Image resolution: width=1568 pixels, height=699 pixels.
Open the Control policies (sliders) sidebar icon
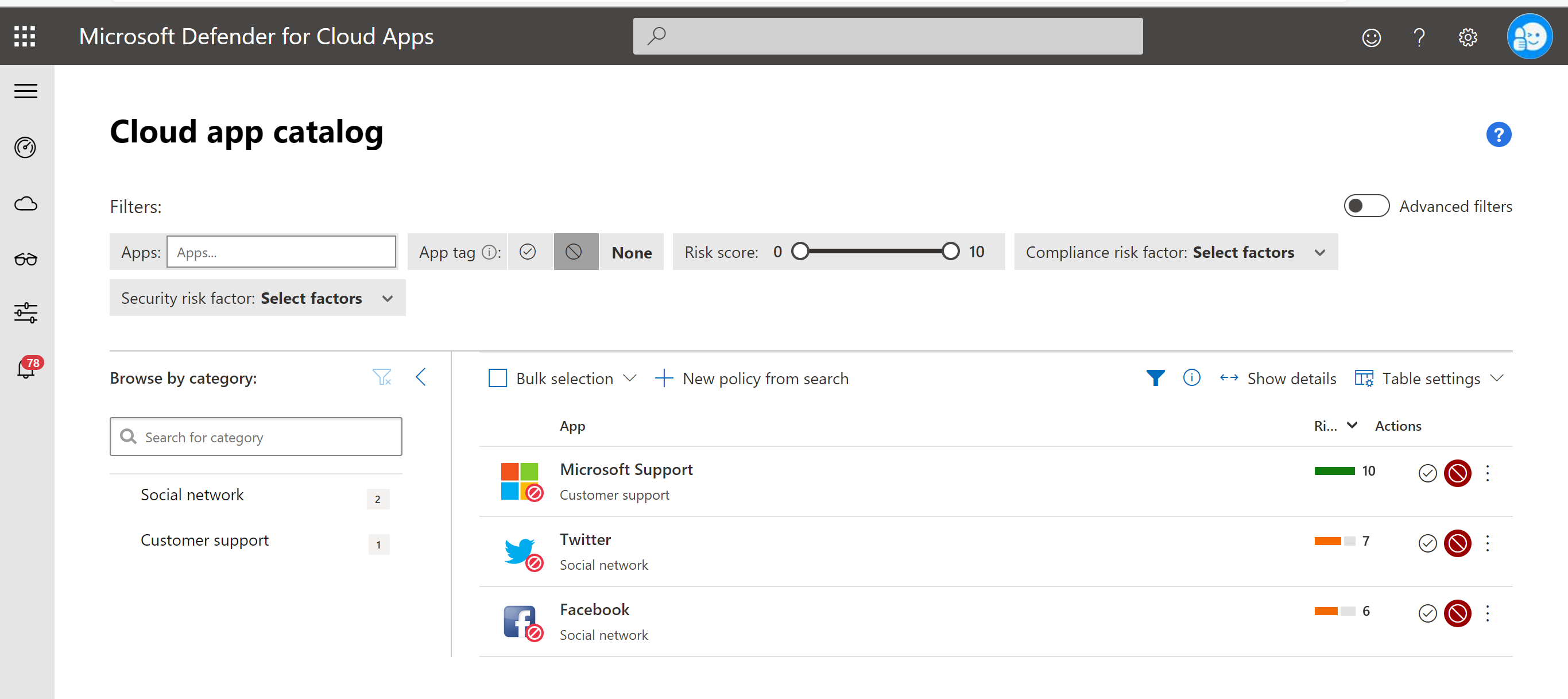click(x=25, y=312)
